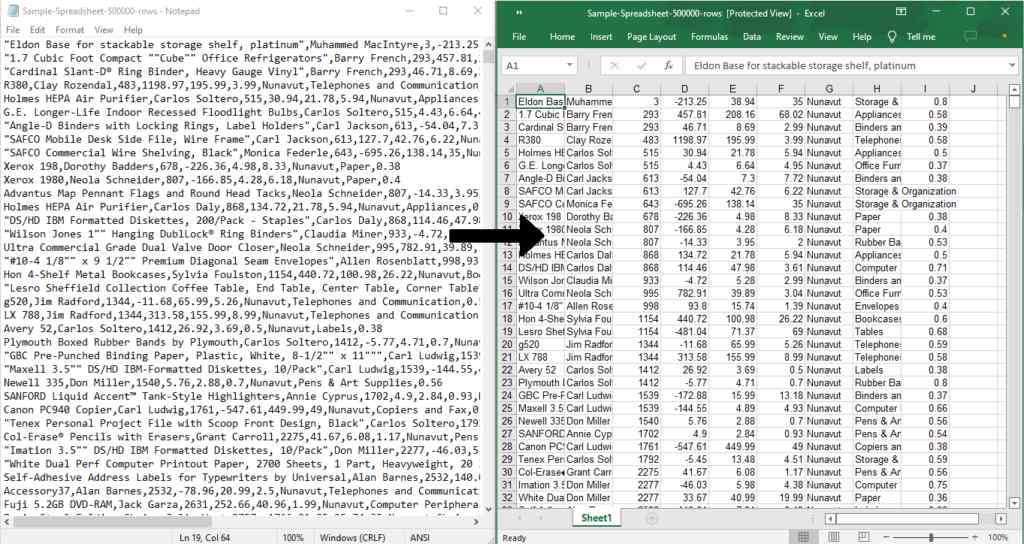
Task: Open Ribbon Display Options in Excel title bar
Action: click(x=901, y=12)
